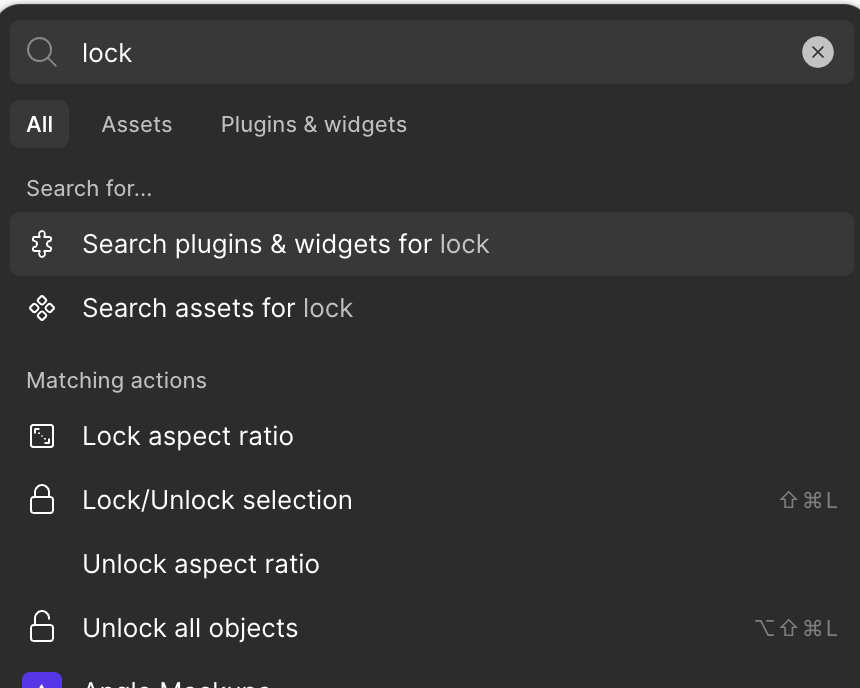Click the purple Angle Mockups plugin icon

coord(42,680)
